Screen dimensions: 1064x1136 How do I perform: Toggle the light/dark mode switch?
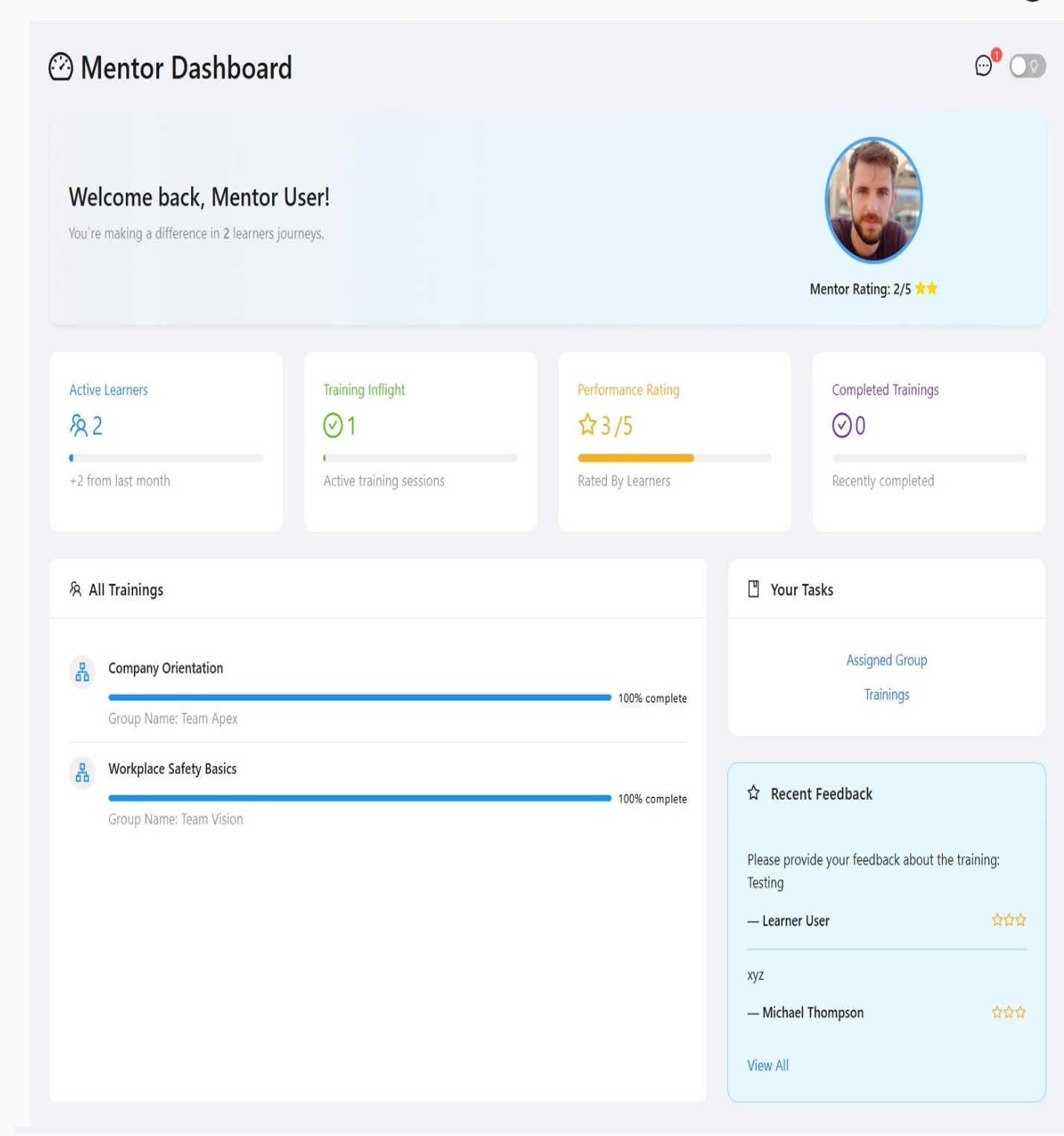(x=1027, y=66)
